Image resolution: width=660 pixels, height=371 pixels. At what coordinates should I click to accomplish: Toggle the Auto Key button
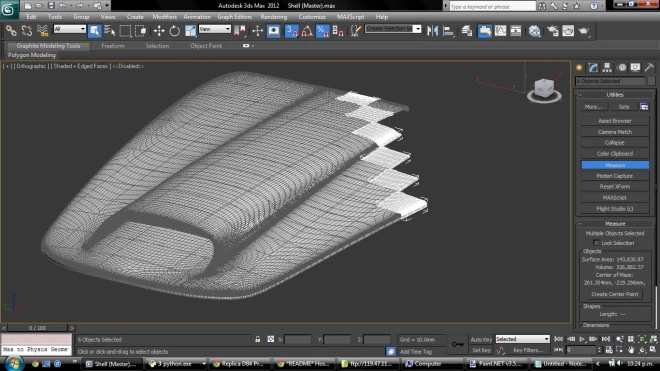481,339
